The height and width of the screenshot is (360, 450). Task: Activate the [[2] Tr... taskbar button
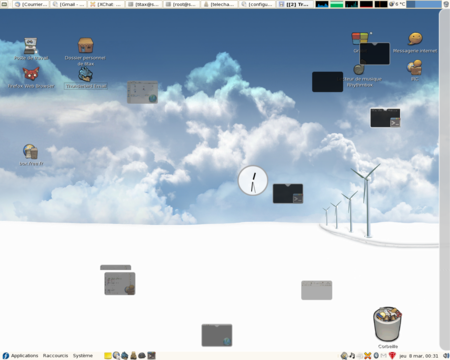pos(295,4)
